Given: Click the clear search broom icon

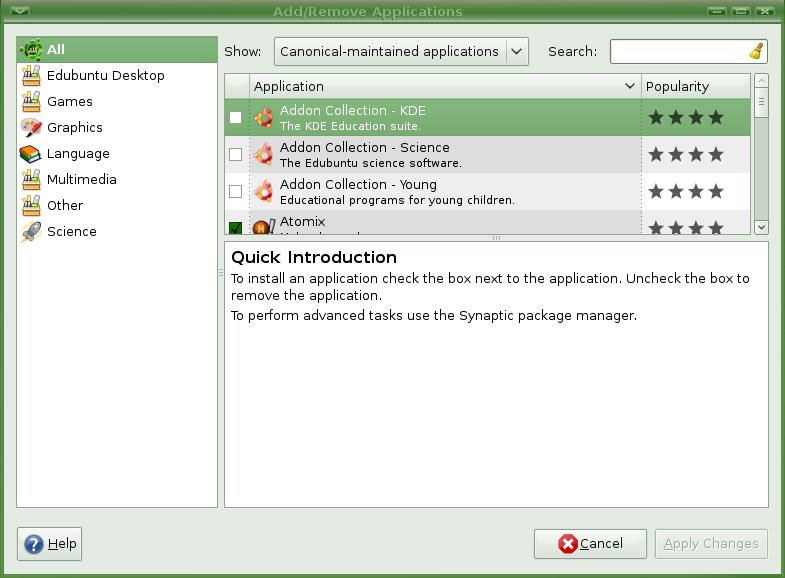Looking at the screenshot, I should tap(756, 51).
